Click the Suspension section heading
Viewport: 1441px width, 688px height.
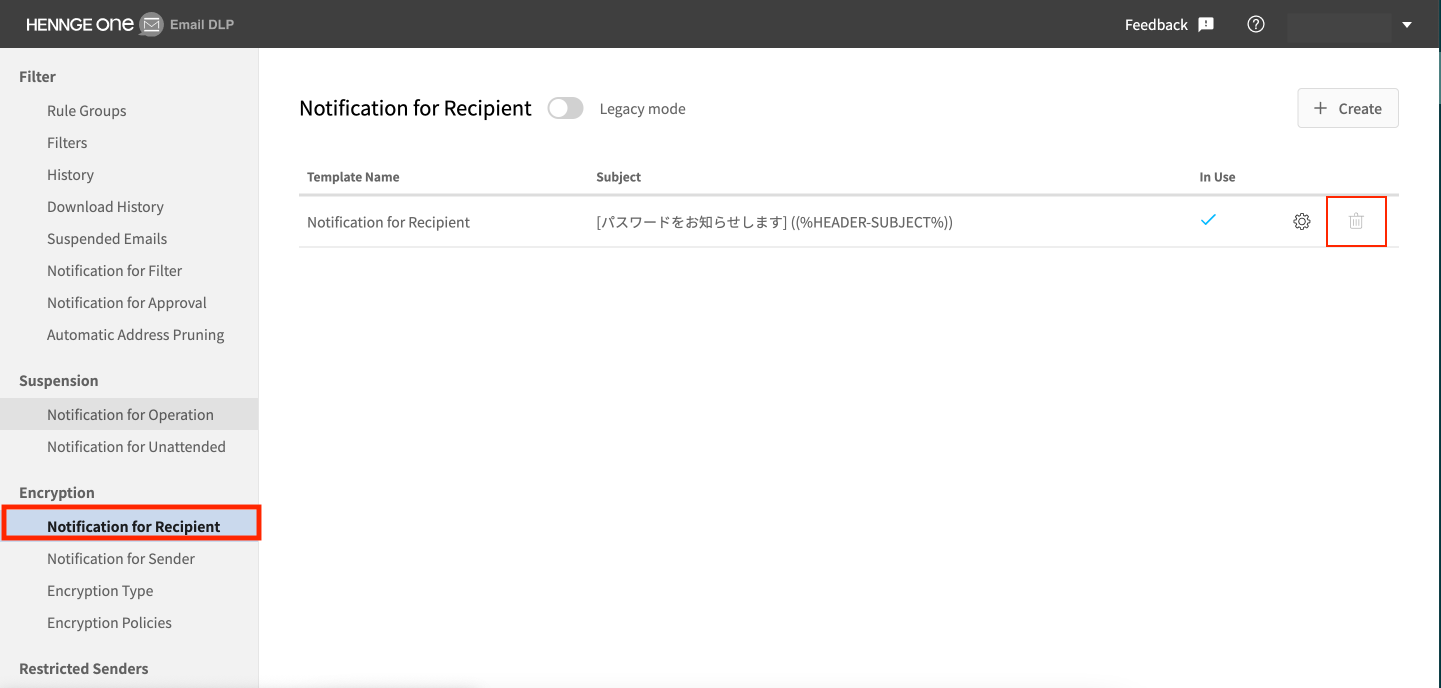(x=59, y=380)
